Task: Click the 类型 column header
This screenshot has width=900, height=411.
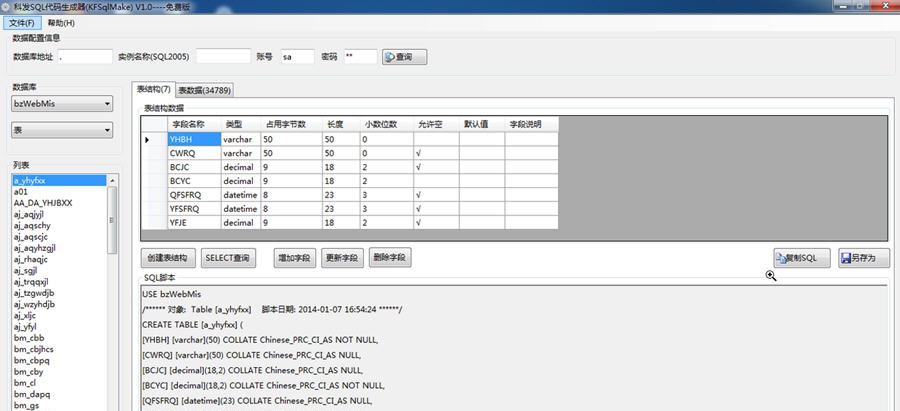Action: click(x=240, y=124)
